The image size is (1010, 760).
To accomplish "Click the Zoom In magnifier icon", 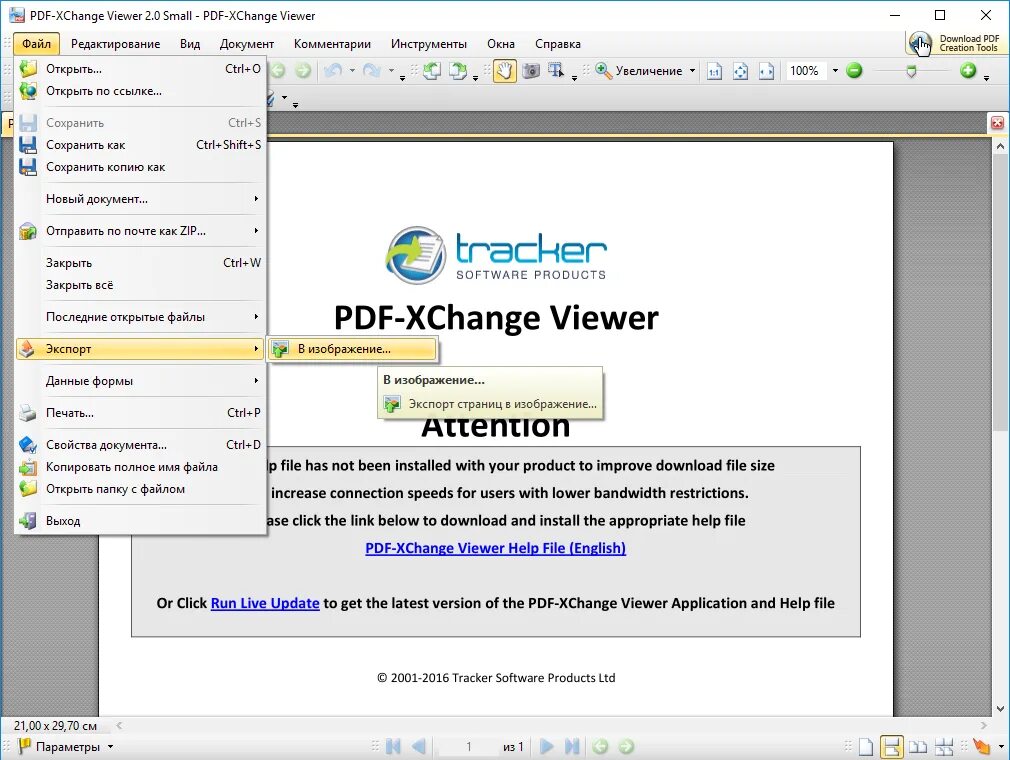I will 604,71.
